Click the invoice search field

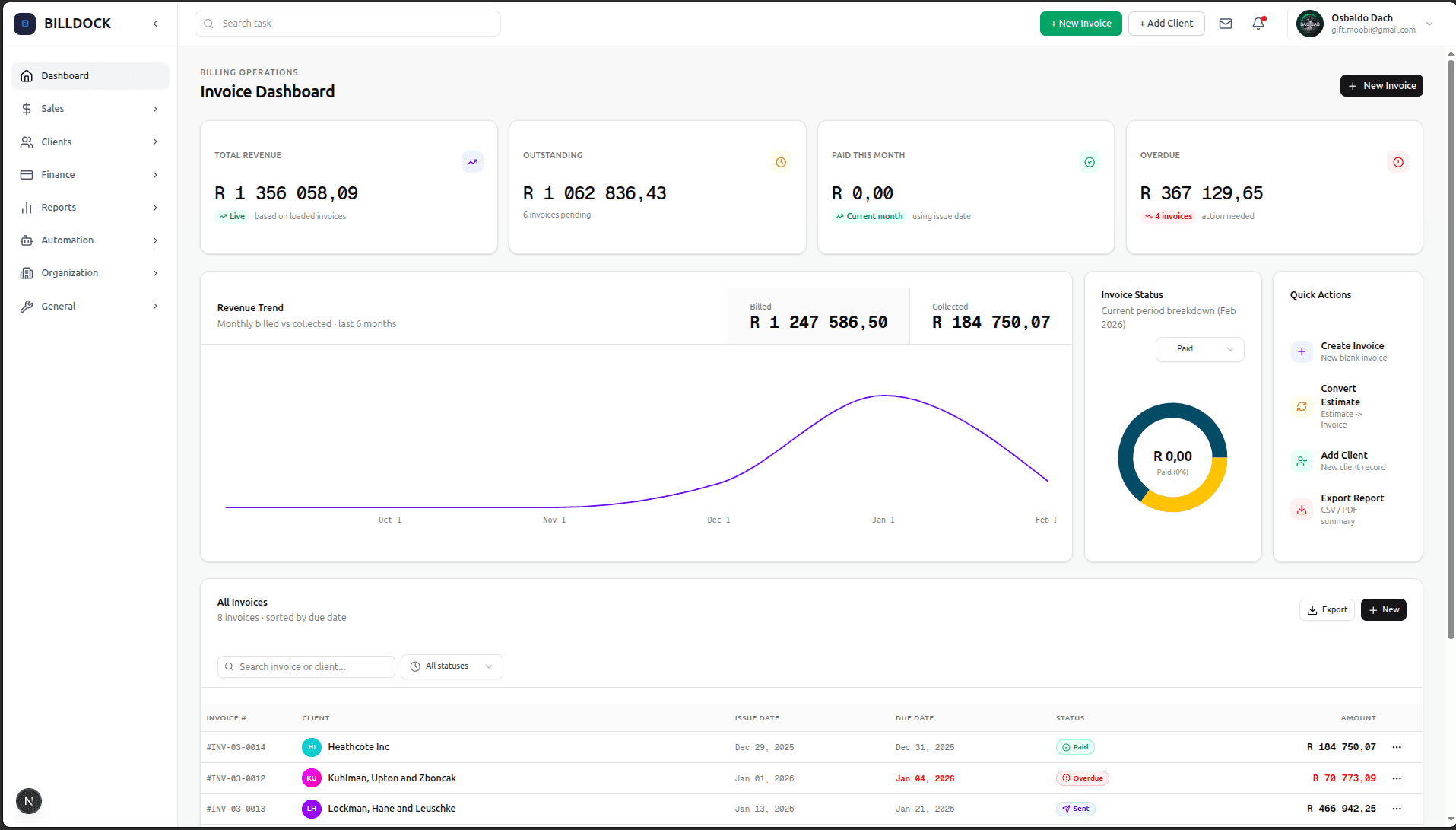point(306,666)
